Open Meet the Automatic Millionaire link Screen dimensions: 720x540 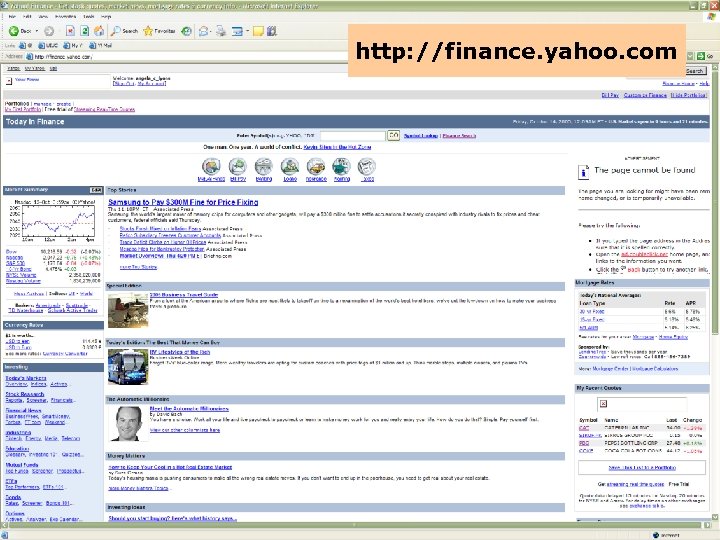click(189, 409)
